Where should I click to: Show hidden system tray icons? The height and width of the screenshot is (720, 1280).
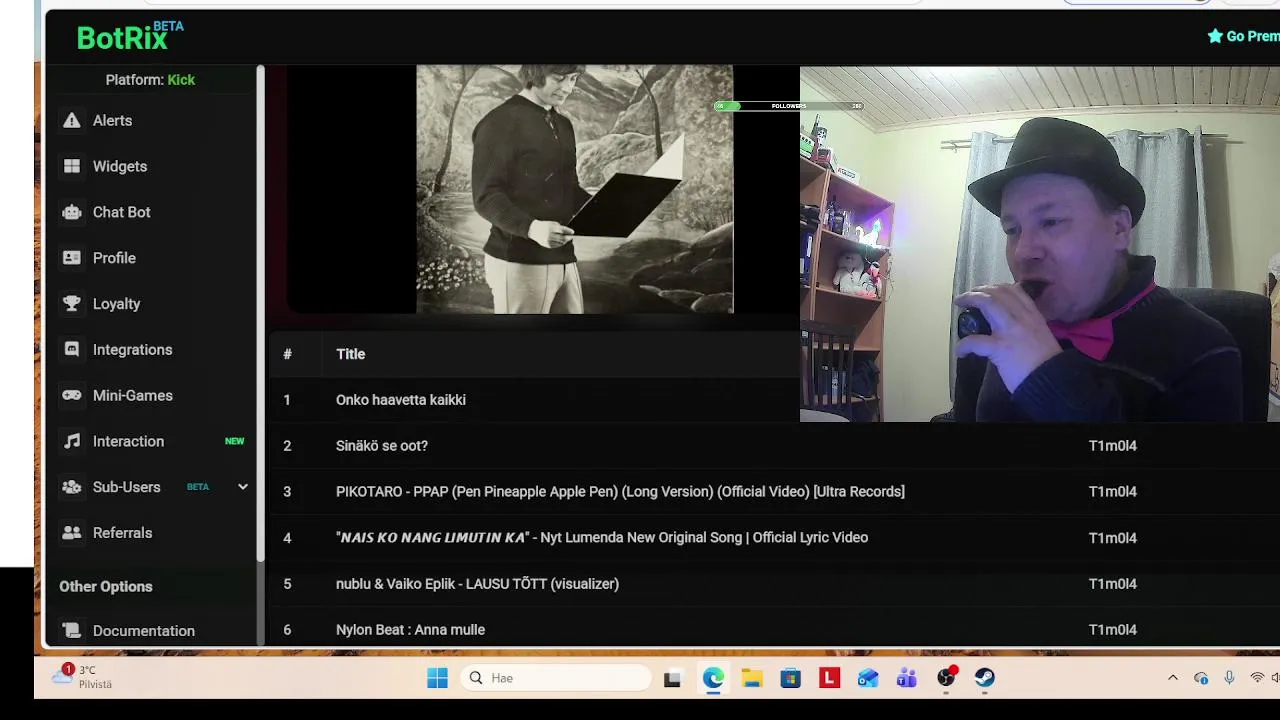pos(1173,678)
